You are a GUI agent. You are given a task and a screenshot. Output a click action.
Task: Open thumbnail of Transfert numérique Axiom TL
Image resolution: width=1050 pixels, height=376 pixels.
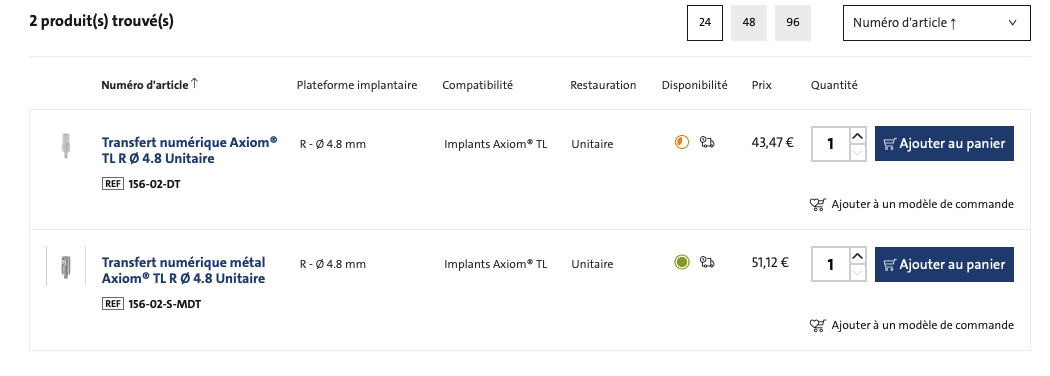pos(65,145)
